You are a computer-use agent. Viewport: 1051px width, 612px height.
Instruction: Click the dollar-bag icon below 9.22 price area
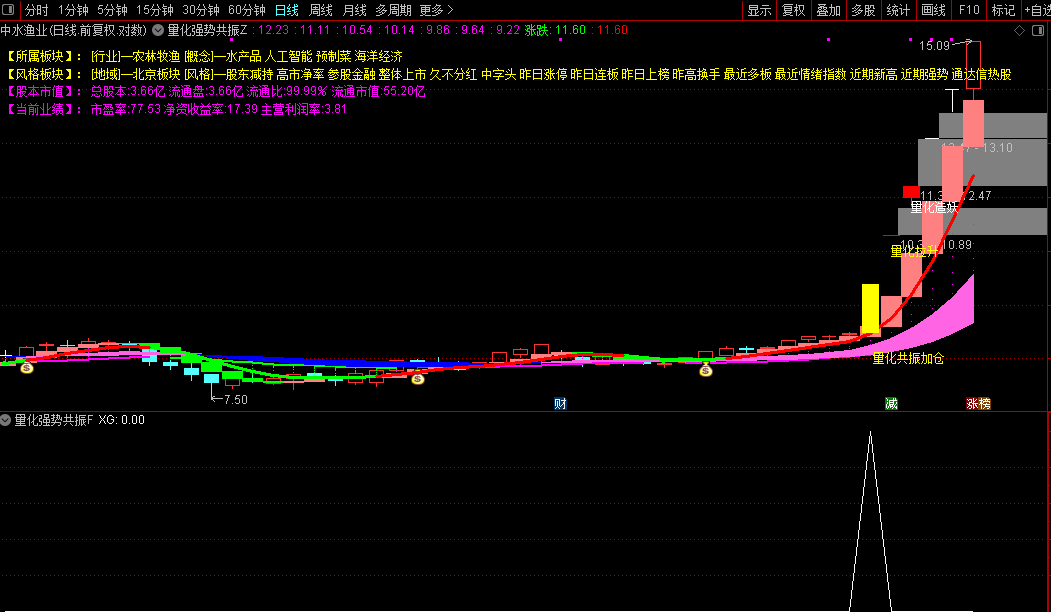point(706,370)
